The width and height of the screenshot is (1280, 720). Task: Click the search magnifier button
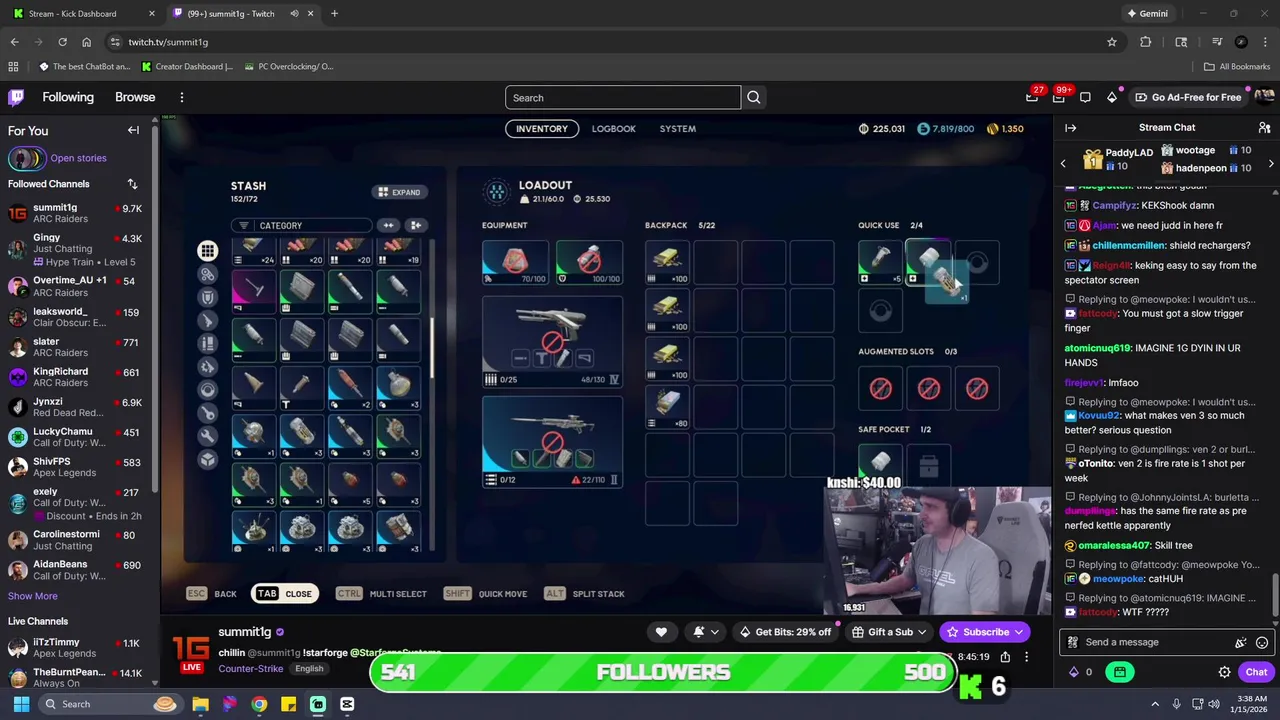click(754, 97)
